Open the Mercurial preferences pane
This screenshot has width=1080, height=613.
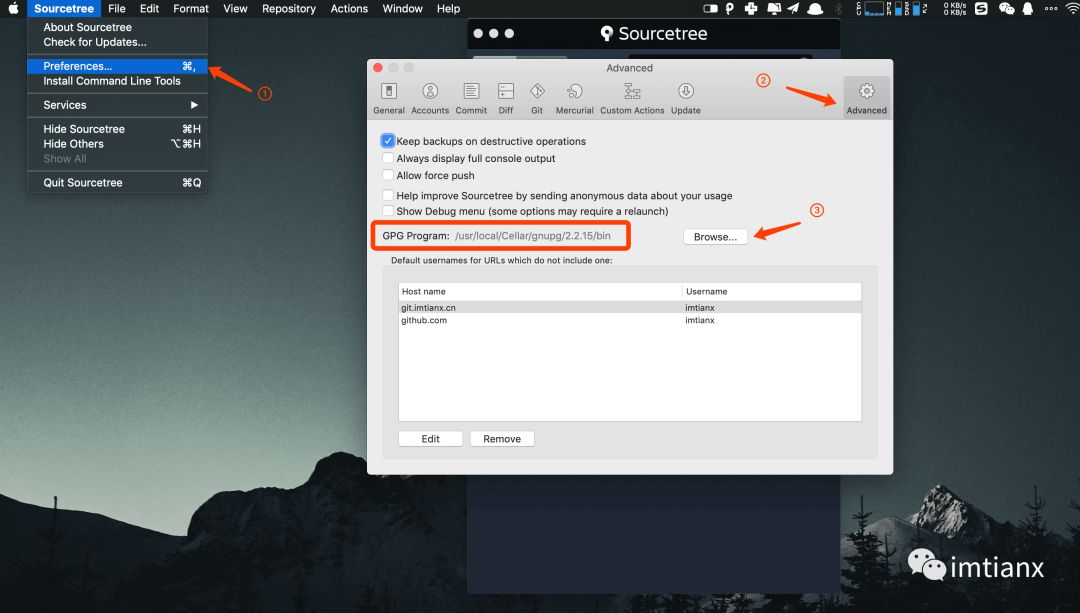(x=574, y=98)
